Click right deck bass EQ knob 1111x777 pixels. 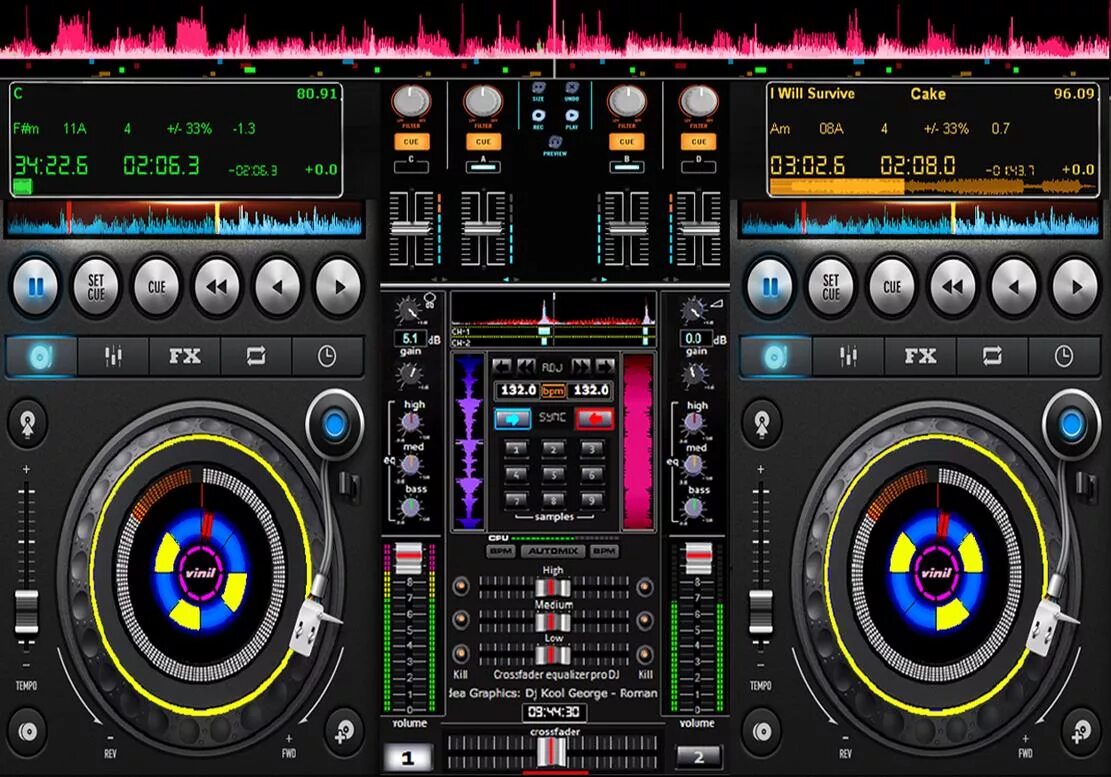694,508
